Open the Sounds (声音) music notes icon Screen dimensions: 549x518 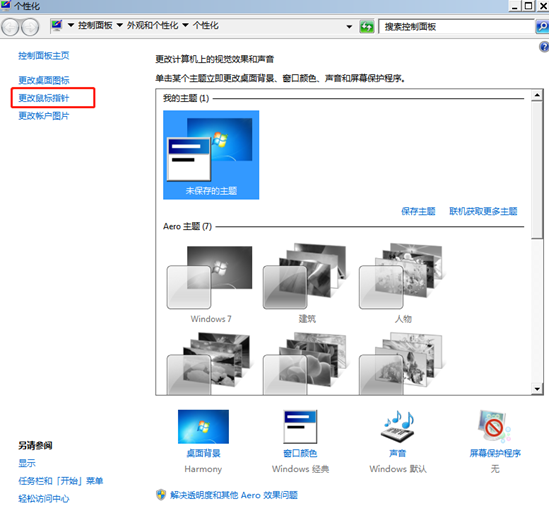[398, 426]
